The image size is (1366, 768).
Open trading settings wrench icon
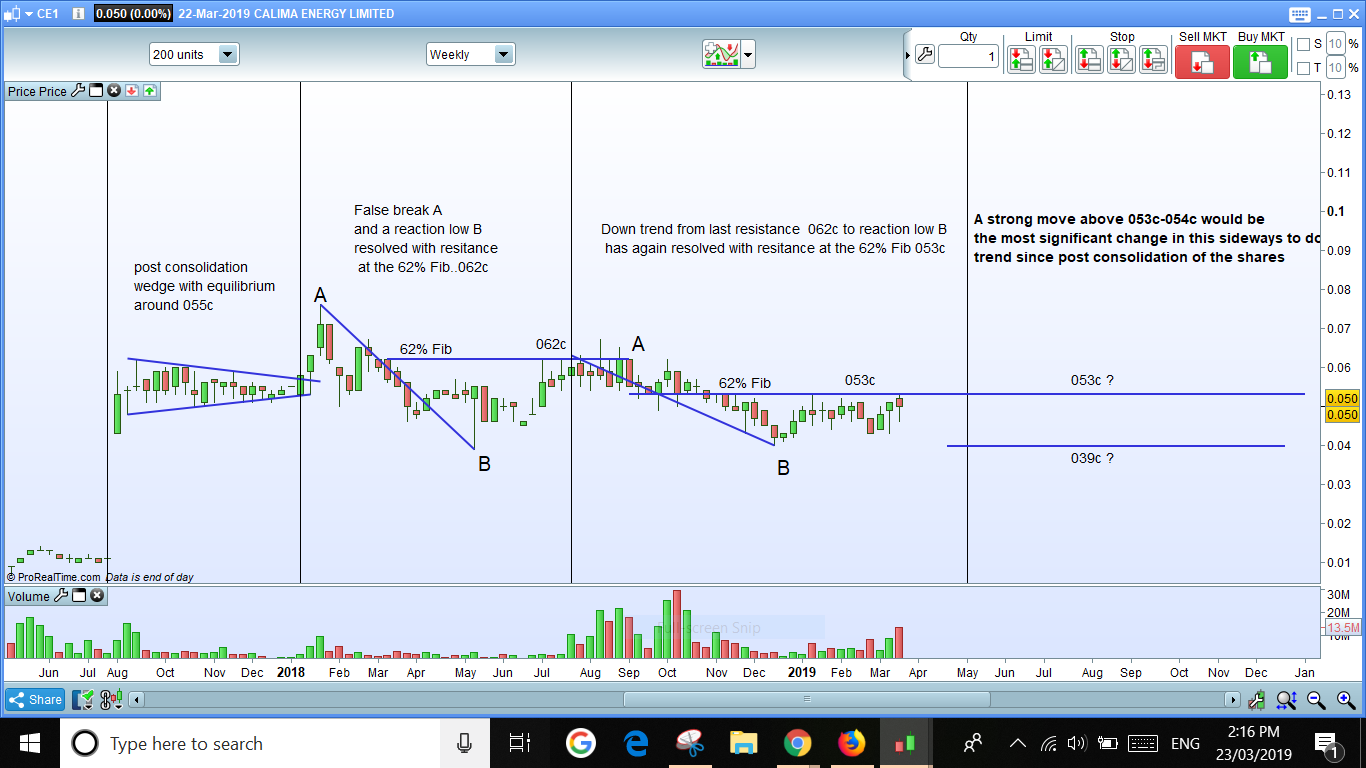click(x=924, y=55)
